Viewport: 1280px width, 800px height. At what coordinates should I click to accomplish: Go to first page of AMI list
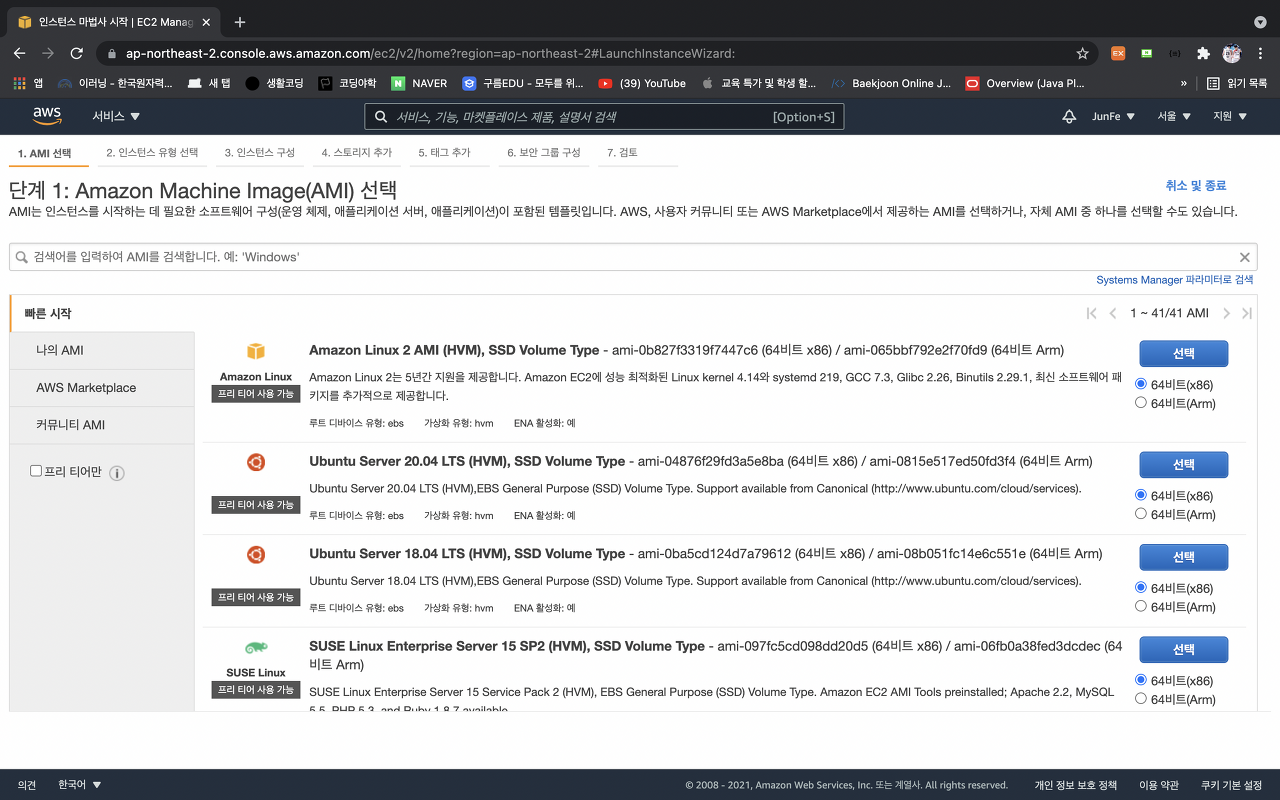(x=1092, y=313)
